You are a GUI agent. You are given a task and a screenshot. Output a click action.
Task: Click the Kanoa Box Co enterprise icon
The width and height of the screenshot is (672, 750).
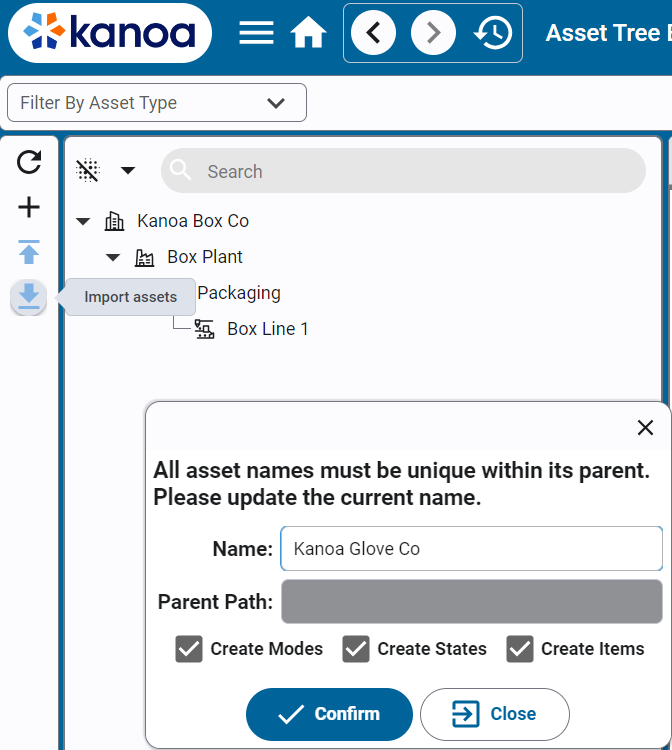tap(114, 221)
